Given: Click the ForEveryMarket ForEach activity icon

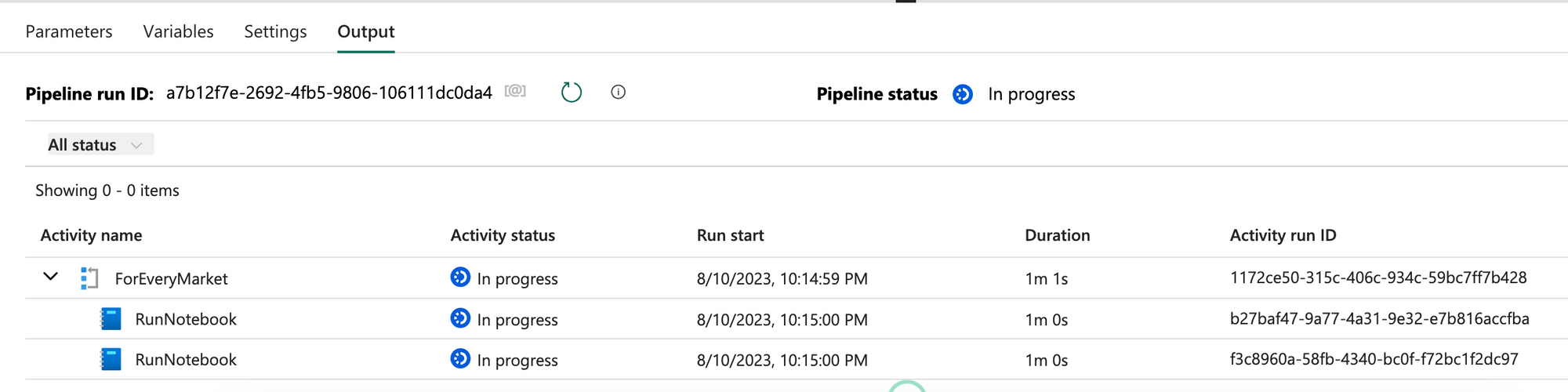Looking at the screenshot, I should point(90,278).
